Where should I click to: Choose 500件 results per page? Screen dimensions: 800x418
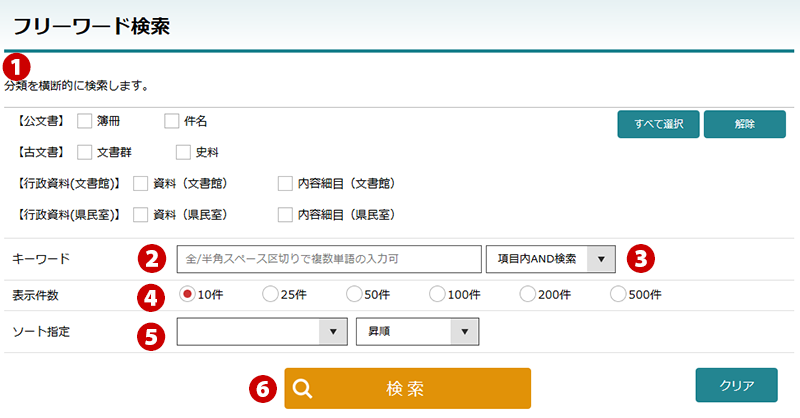(x=618, y=294)
